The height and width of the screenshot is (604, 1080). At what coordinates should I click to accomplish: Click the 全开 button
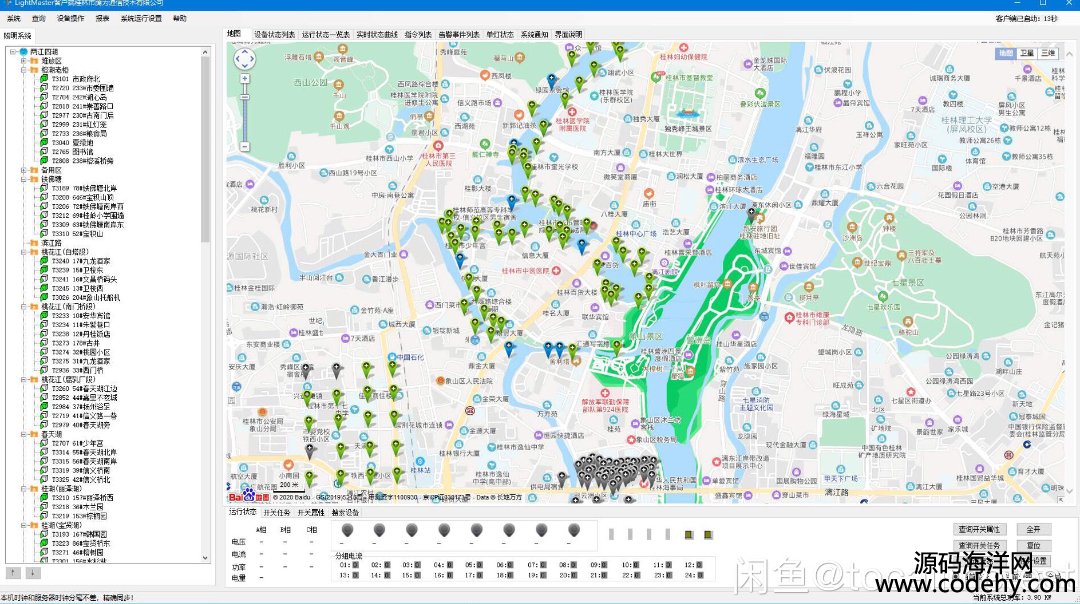[x=1033, y=529]
